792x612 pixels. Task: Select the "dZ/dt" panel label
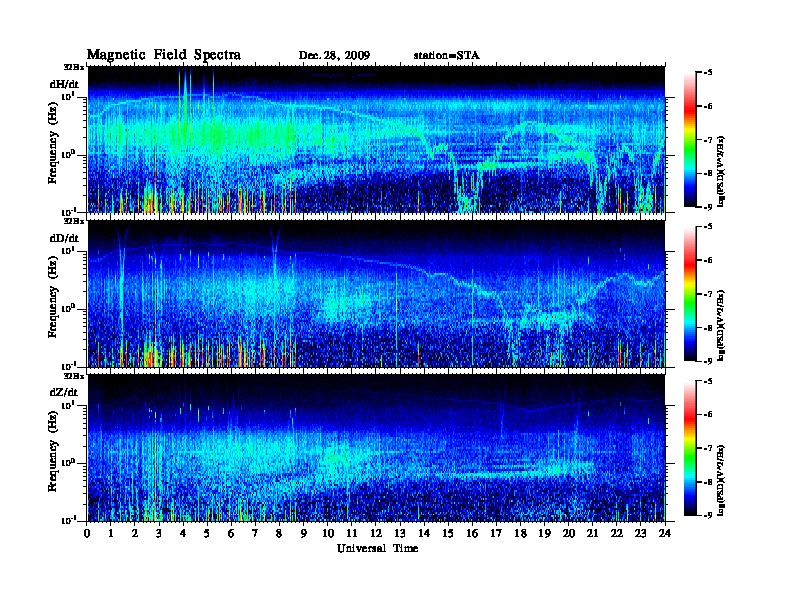click(x=64, y=392)
